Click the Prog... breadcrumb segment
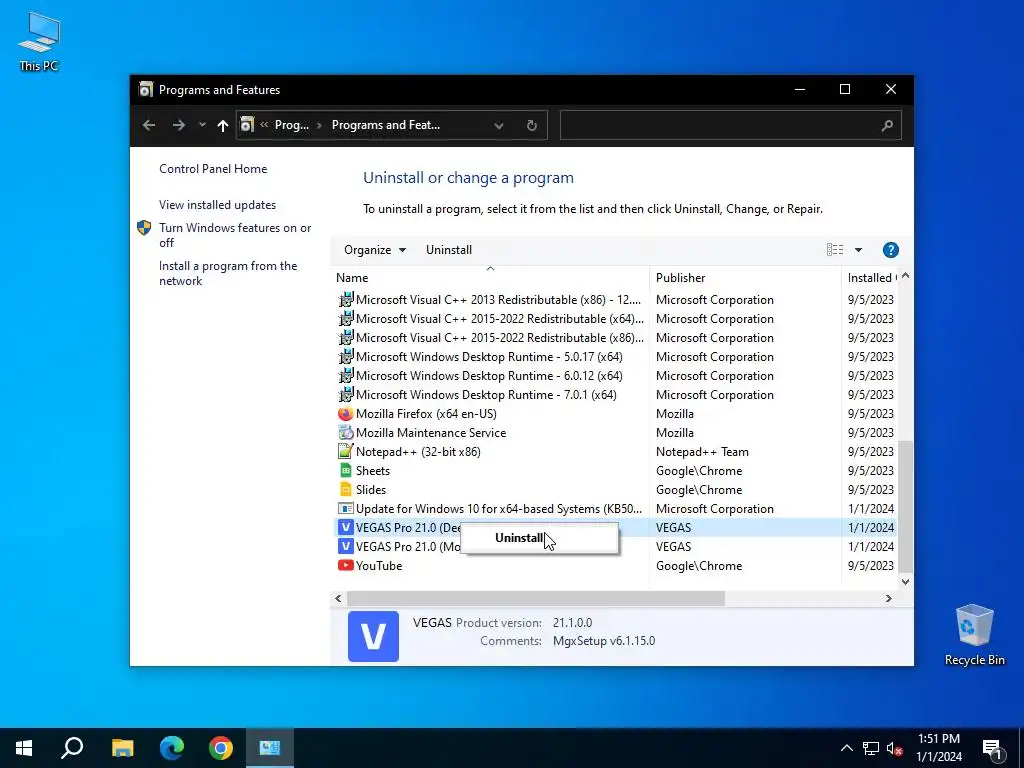Image resolution: width=1024 pixels, height=768 pixels. [291, 125]
